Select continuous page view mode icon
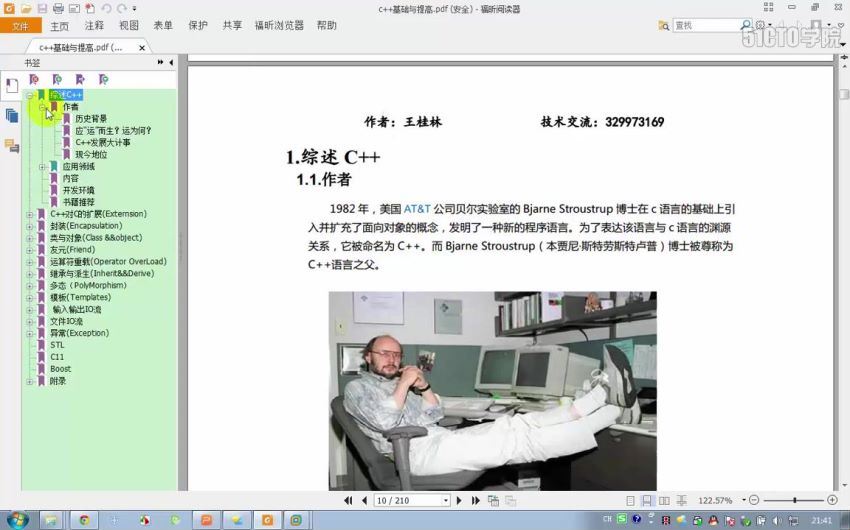The image size is (850, 530). [x=647, y=501]
